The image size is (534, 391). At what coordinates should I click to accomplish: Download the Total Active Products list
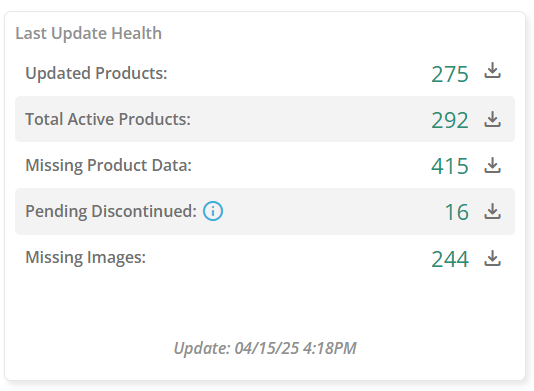(x=492, y=119)
